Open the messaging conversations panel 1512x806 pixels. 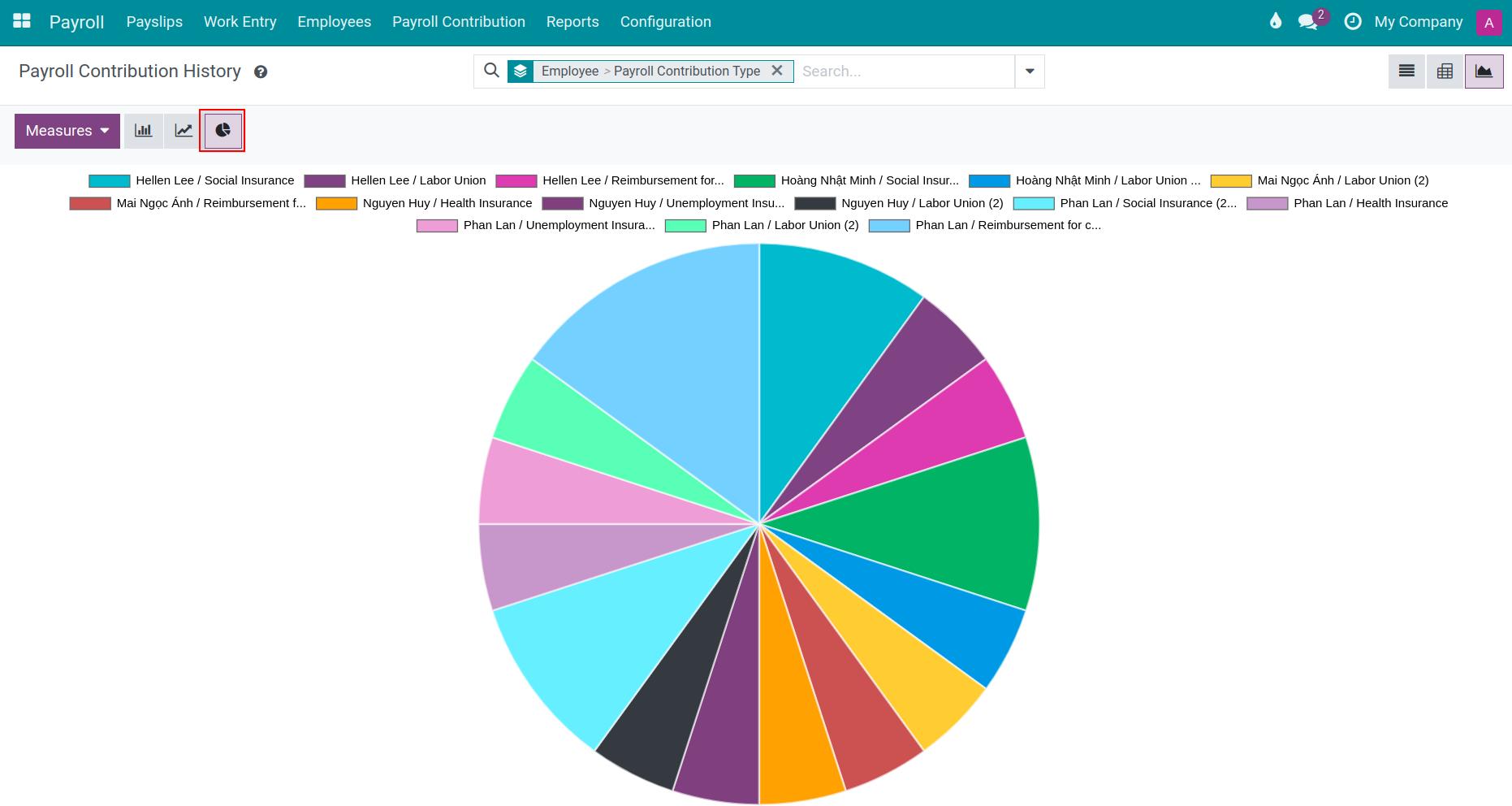point(1308,22)
